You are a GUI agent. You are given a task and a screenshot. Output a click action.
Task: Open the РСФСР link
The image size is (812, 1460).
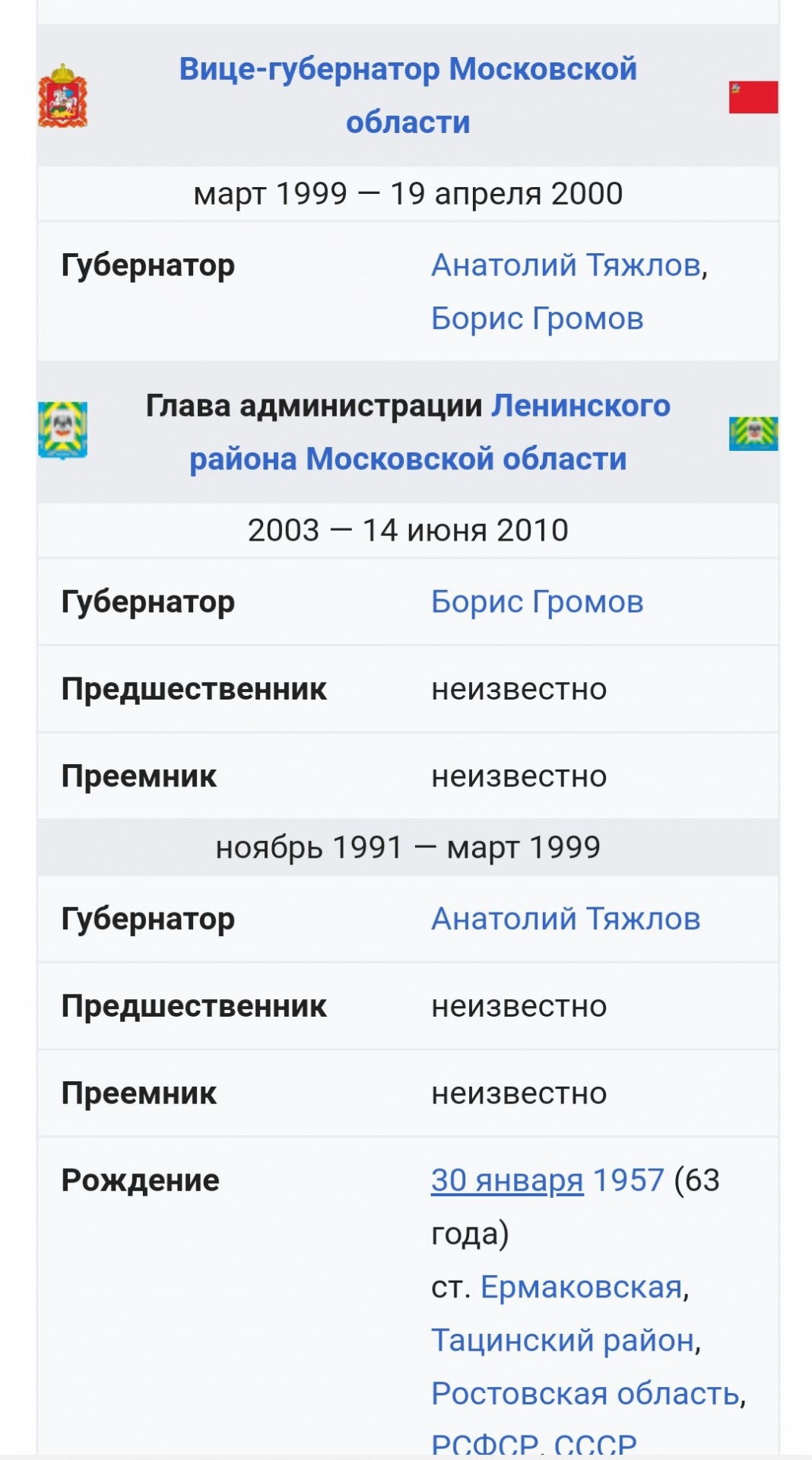(x=484, y=1443)
